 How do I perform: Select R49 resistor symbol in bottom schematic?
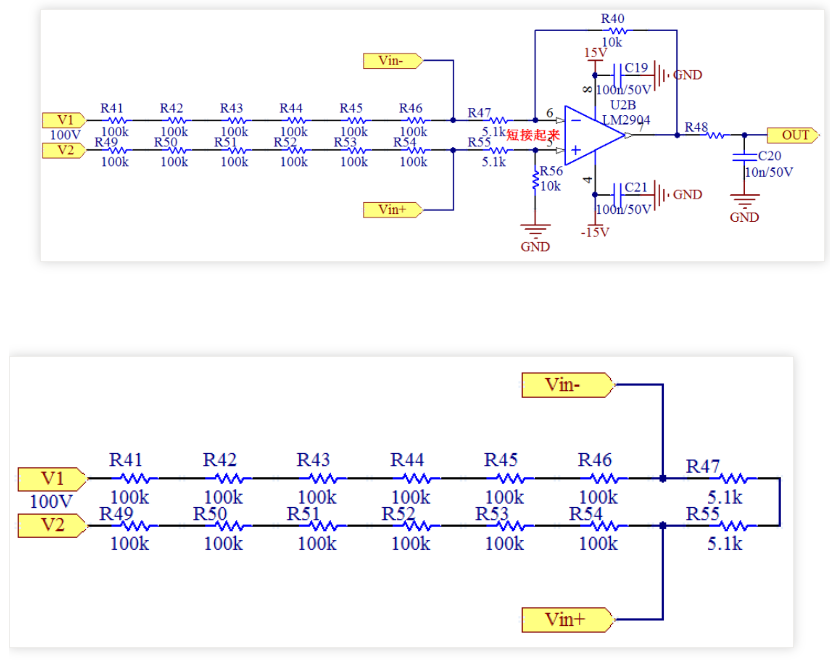tap(135, 526)
